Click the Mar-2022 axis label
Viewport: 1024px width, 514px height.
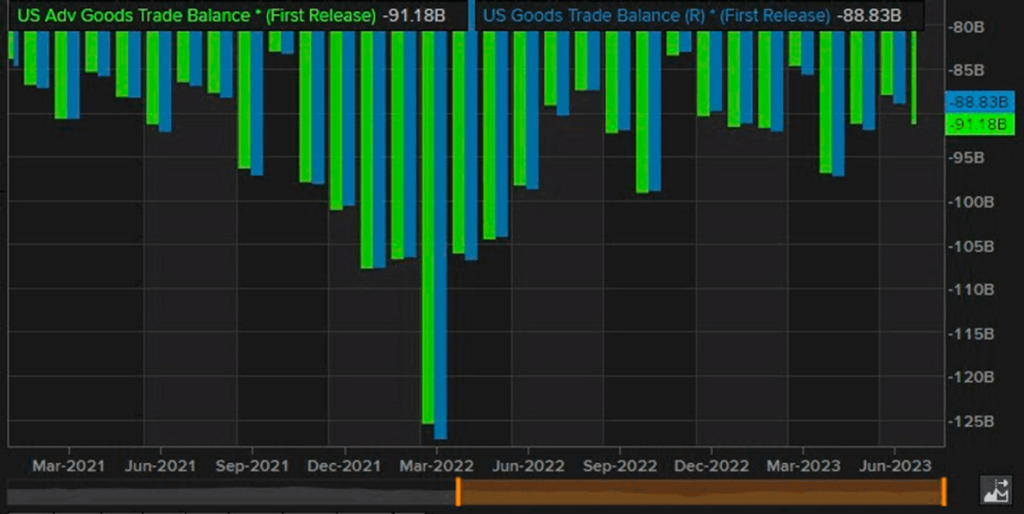(x=436, y=466)
